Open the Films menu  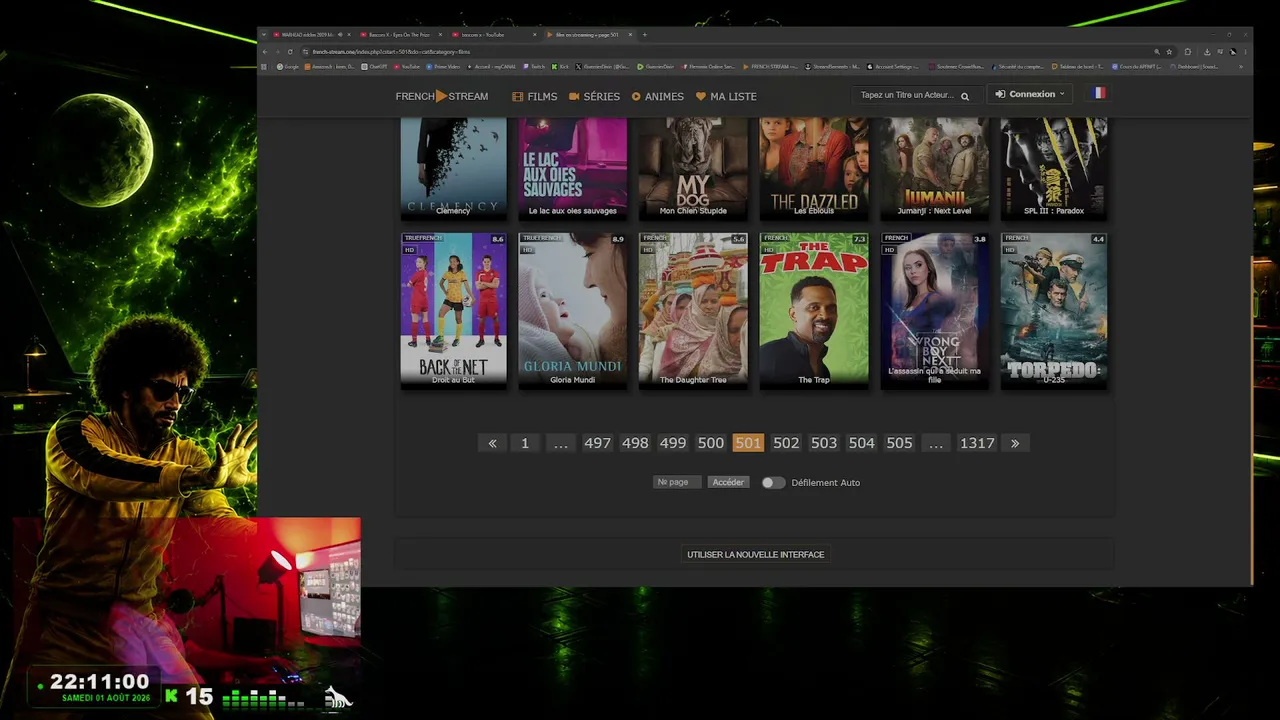535,96
